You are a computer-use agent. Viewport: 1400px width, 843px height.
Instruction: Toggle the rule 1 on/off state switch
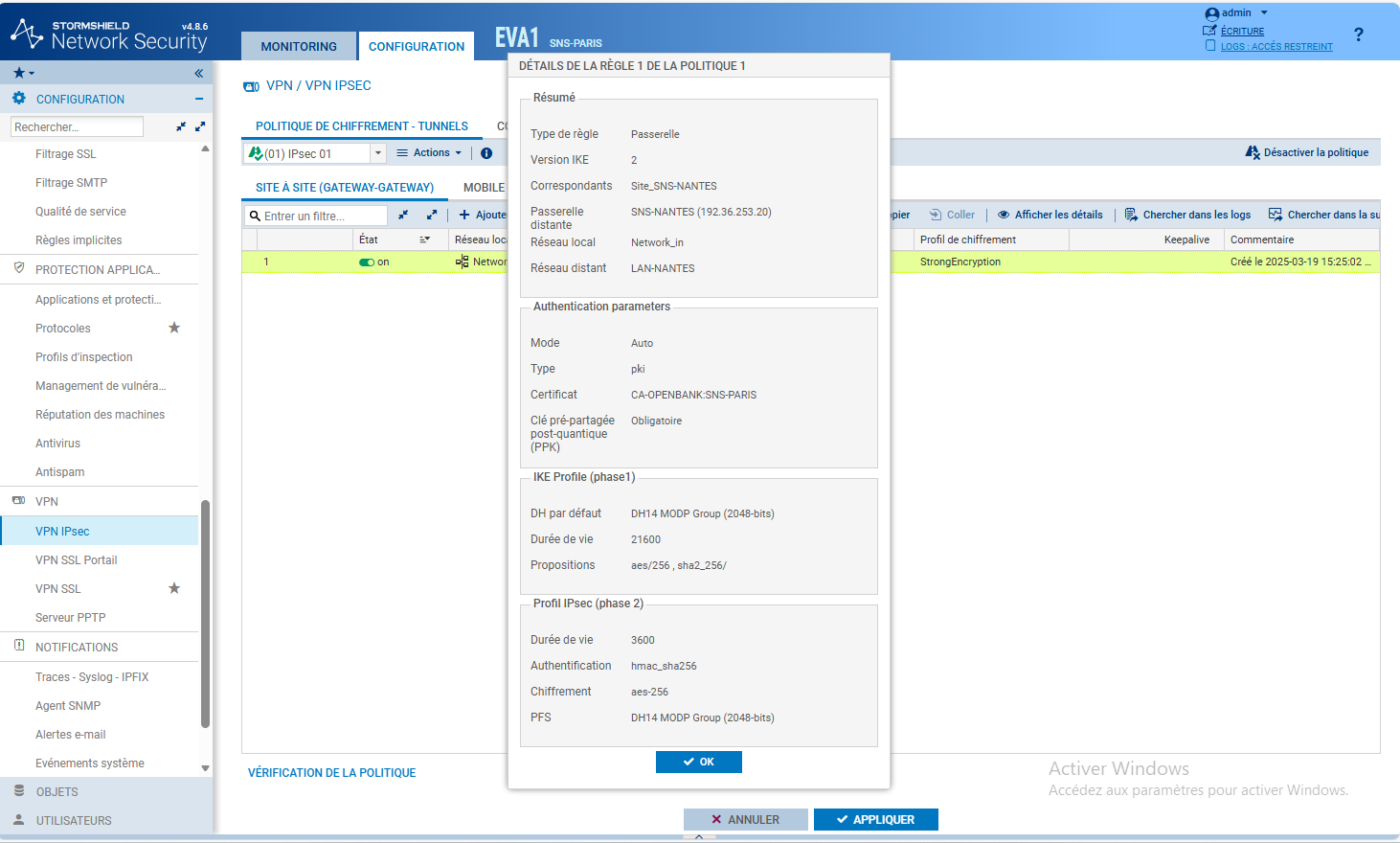[366, 262]
